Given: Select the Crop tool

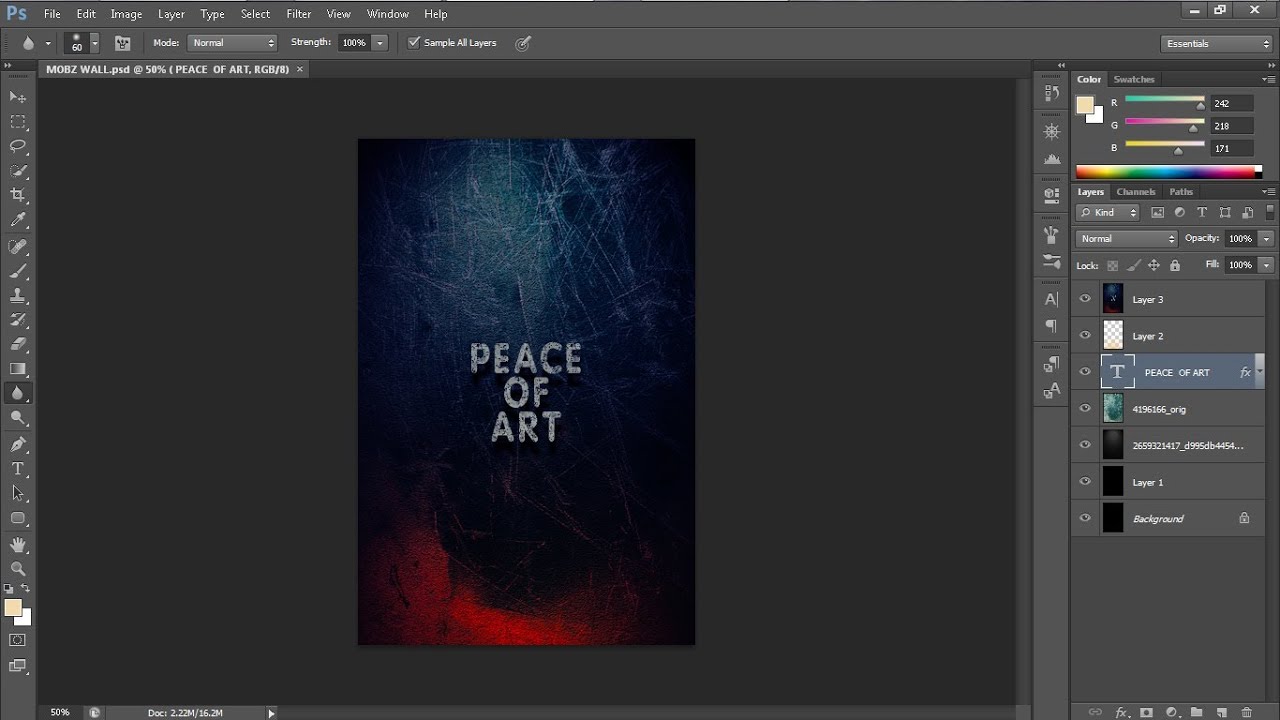Looking at the screenshot, I should 18,196.
